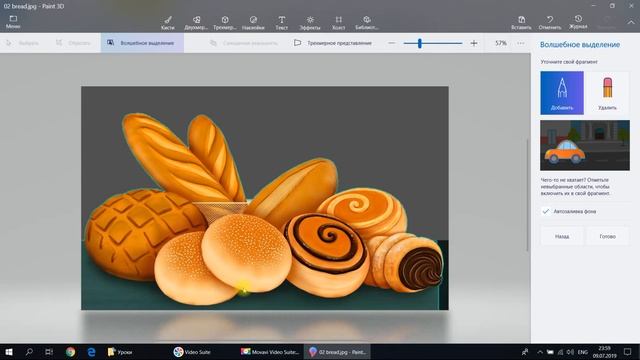
Task: Open Task View on taskbar
Action: point(49,352)
